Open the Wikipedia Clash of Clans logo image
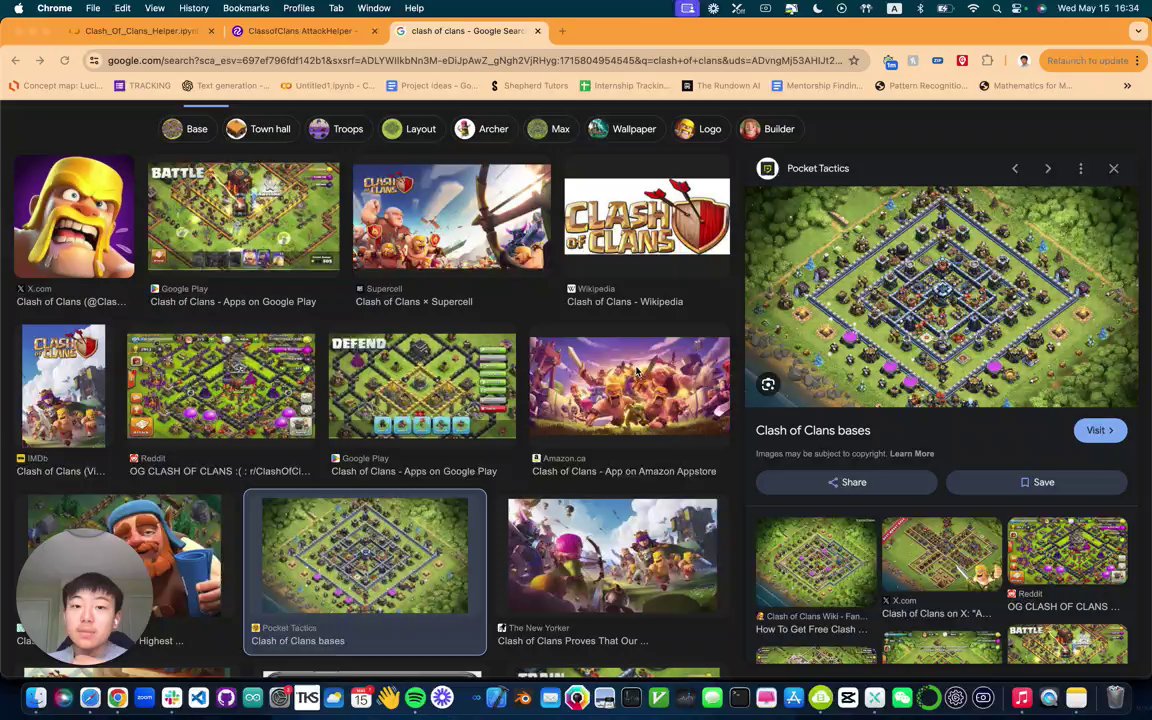The height and width of the screenshot is (720, 1152). (647, 216)
